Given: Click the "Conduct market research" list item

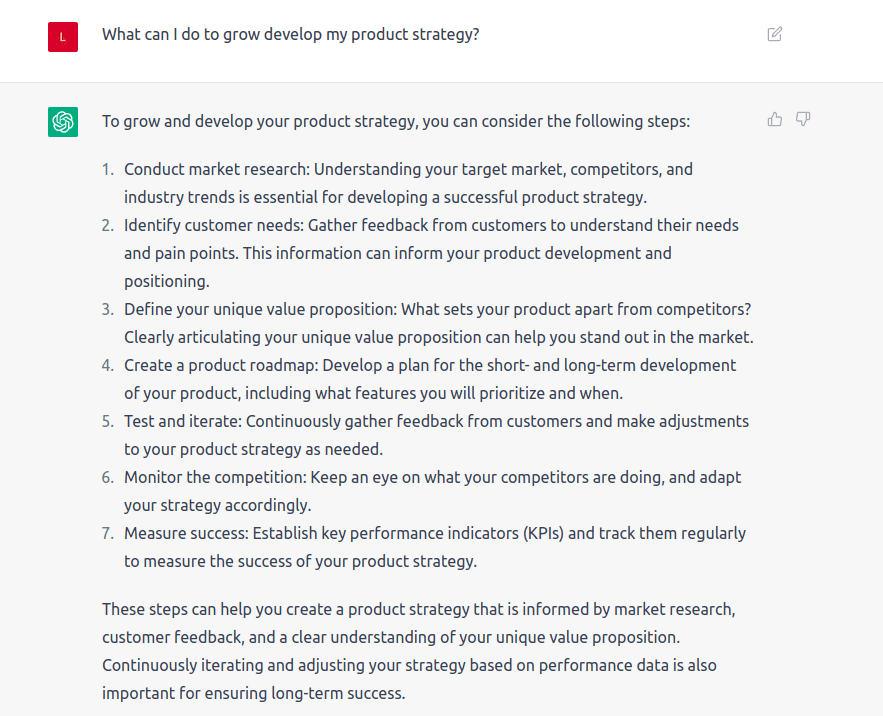Looking at the screenshot, I should (x=217, y=170).
